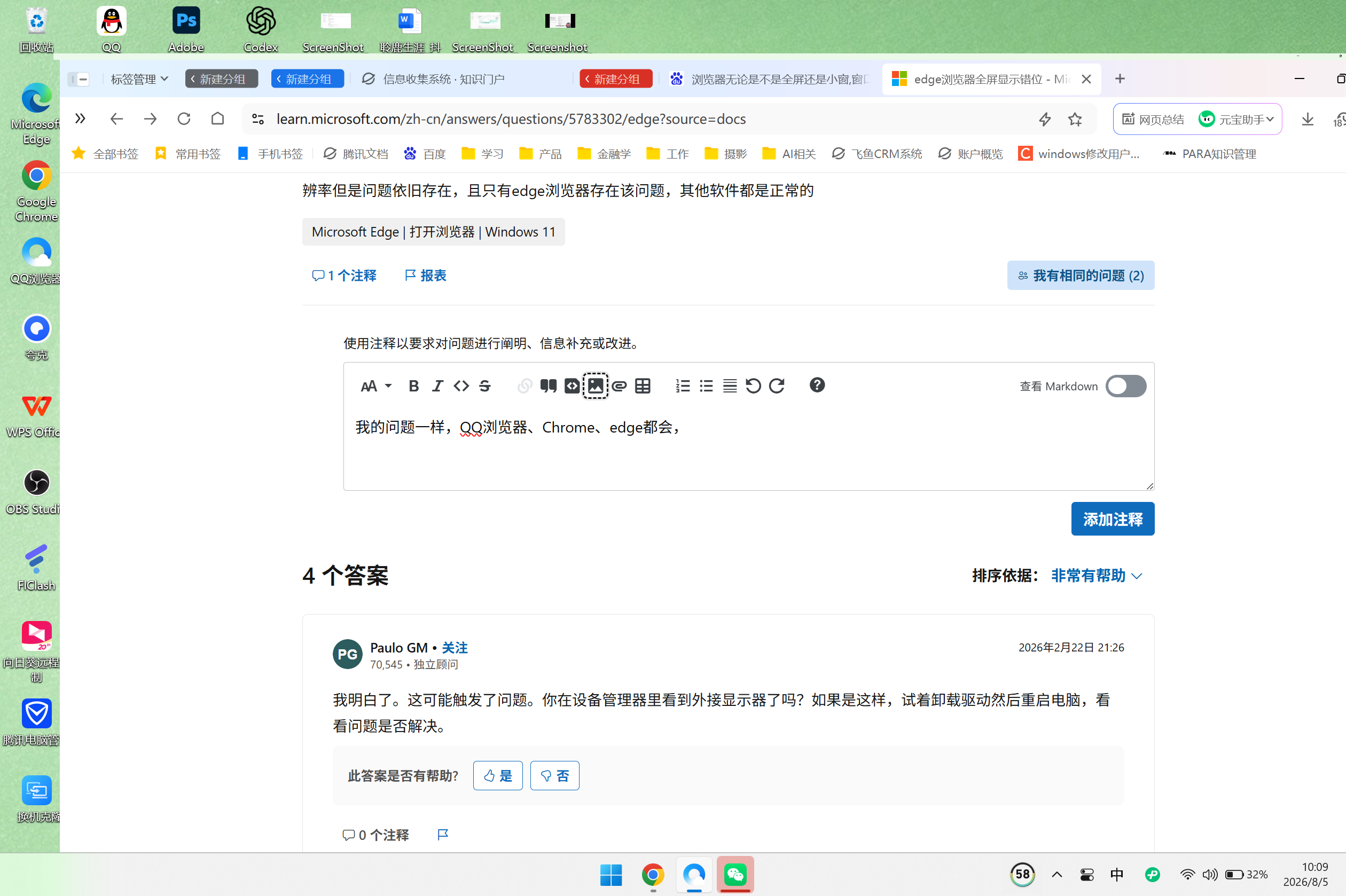Image resolution: width=1346 pixels, height=896 pixels.
Task: Bookmark page with star icon in address bar
Action: [1075, 119]
